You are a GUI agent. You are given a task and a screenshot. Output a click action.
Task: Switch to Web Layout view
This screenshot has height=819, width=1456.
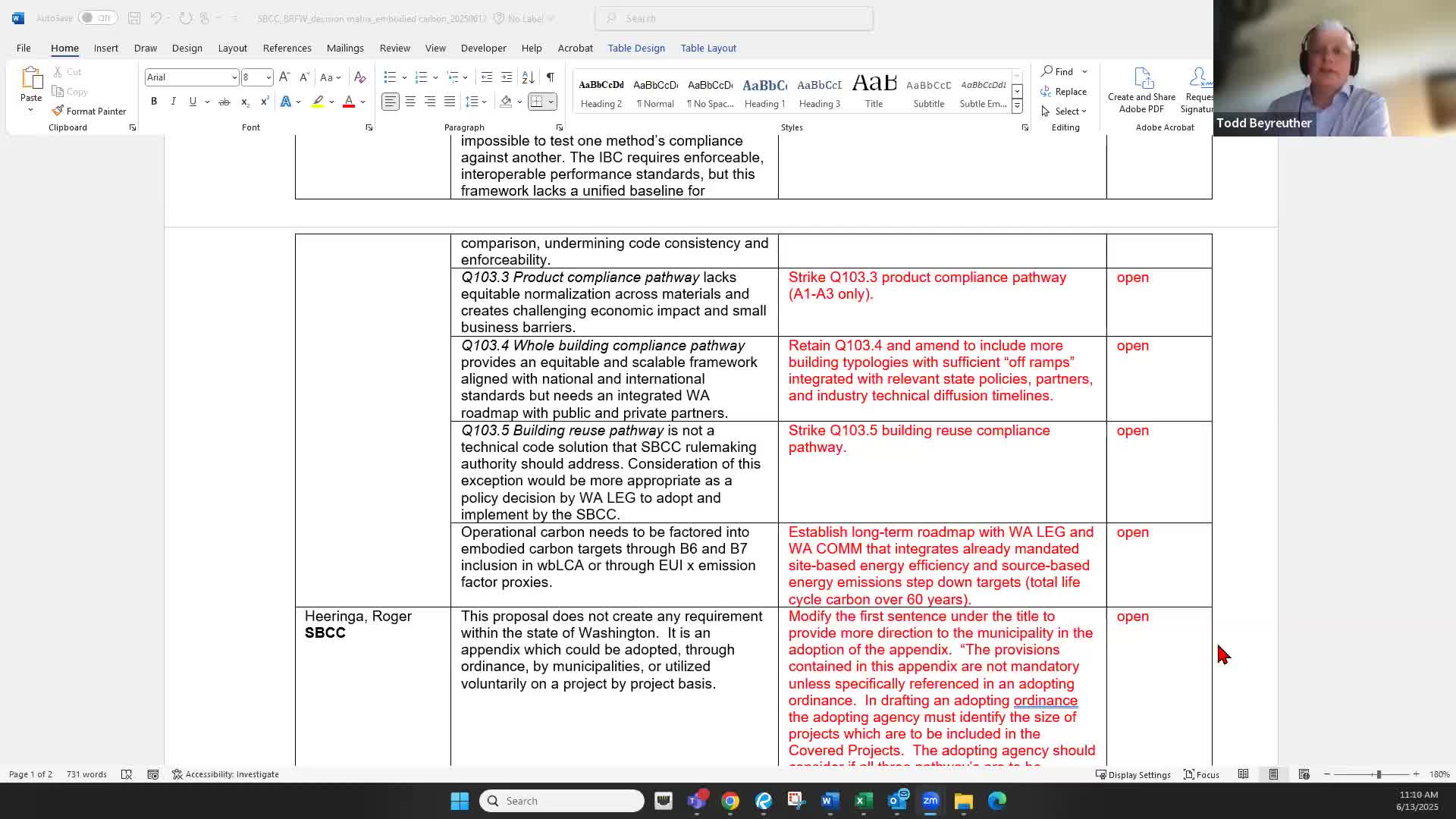tap(1304, 774)
